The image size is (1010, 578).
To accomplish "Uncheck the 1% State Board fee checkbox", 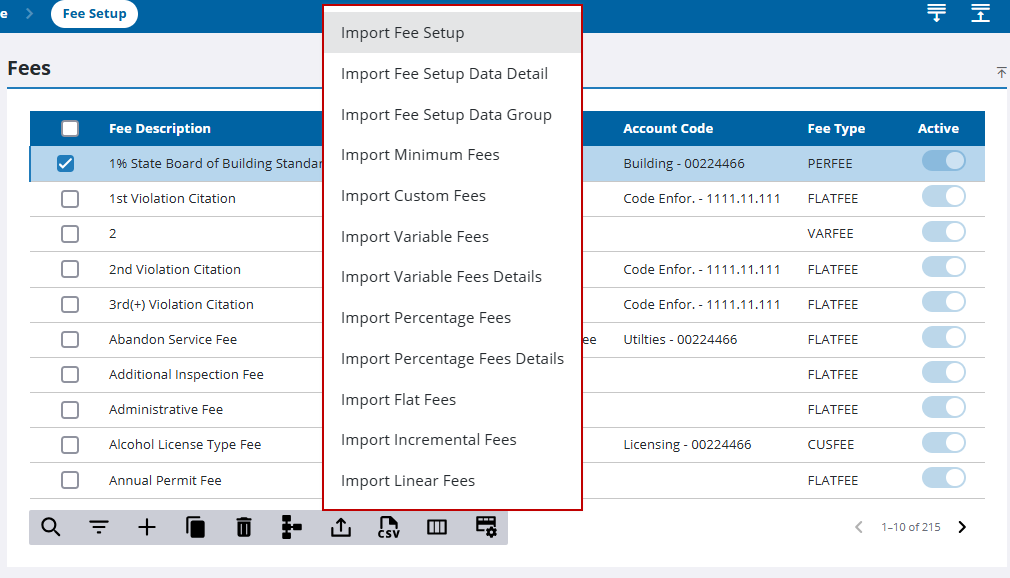I will tap(66, 164).
